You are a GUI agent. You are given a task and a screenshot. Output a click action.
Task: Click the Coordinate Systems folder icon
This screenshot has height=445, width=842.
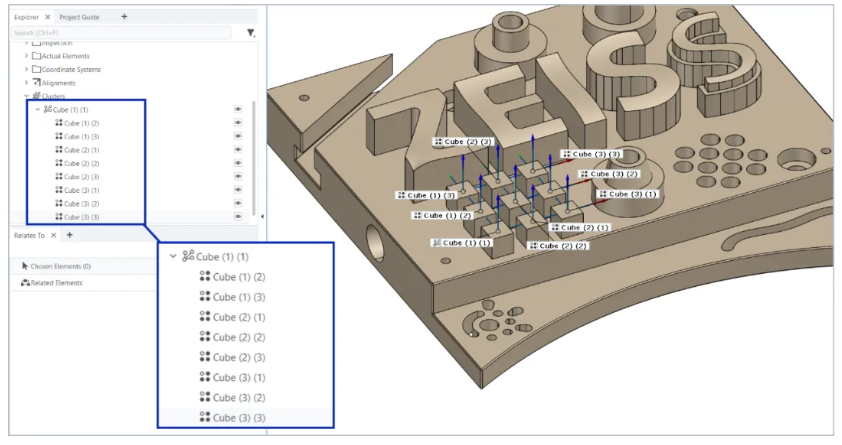[x=37, y=69]
